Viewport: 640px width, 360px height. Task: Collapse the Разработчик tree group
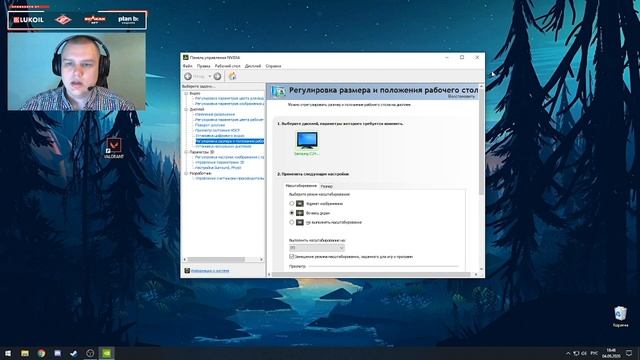[186, 173]
